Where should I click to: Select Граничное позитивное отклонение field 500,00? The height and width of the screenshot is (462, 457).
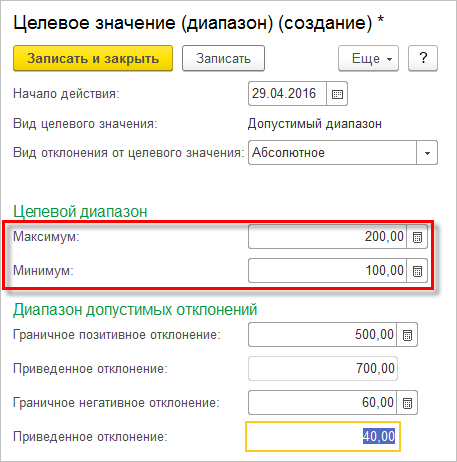[322, 335]
